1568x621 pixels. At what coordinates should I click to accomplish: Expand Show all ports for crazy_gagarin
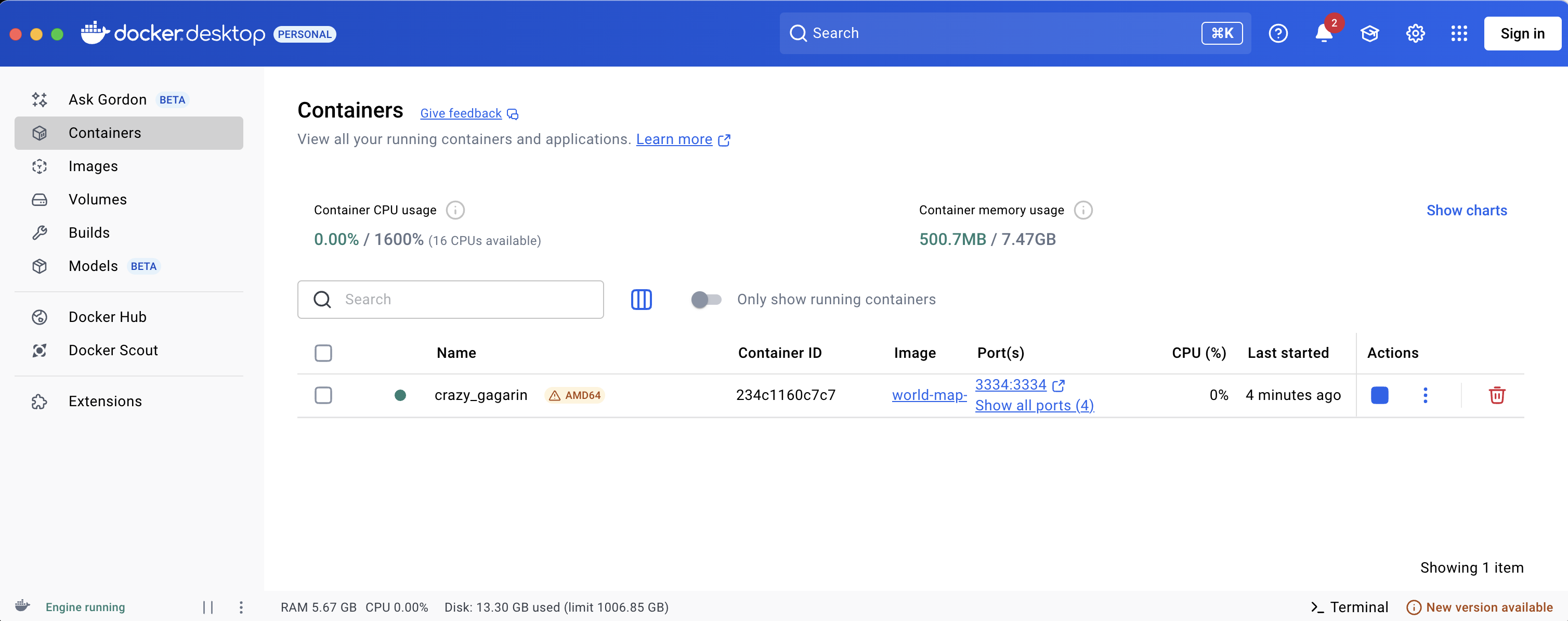[1034, 405]
